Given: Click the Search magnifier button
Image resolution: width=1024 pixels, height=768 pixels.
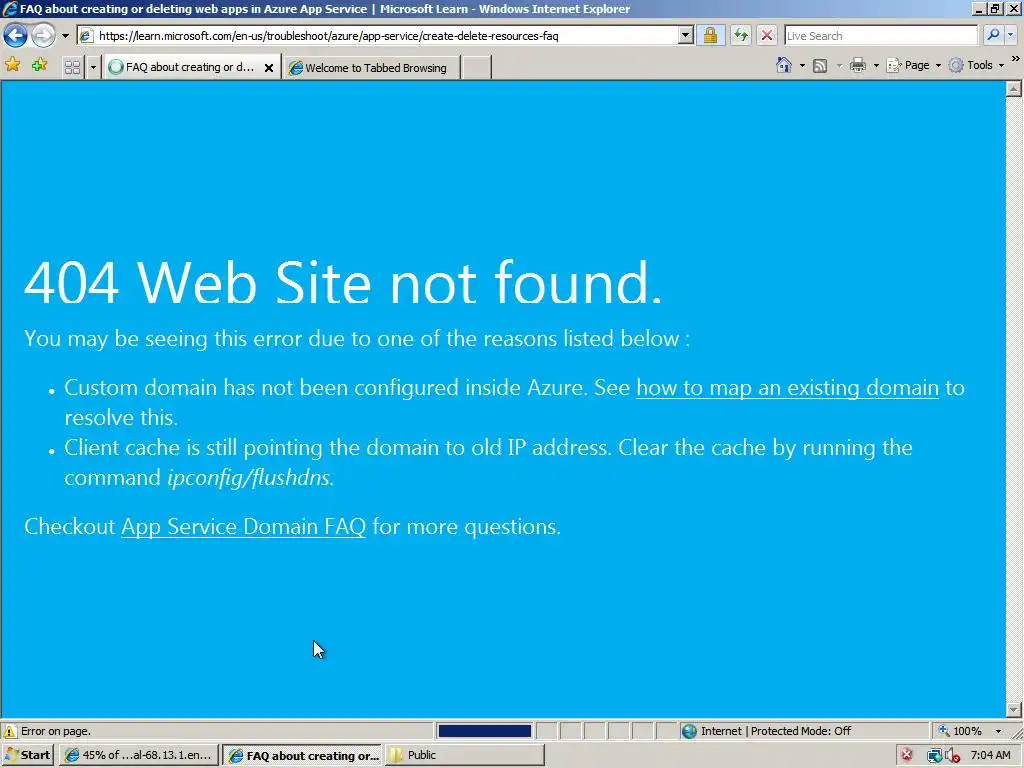Looking at the screenshot, I should (x=993, y=35).
